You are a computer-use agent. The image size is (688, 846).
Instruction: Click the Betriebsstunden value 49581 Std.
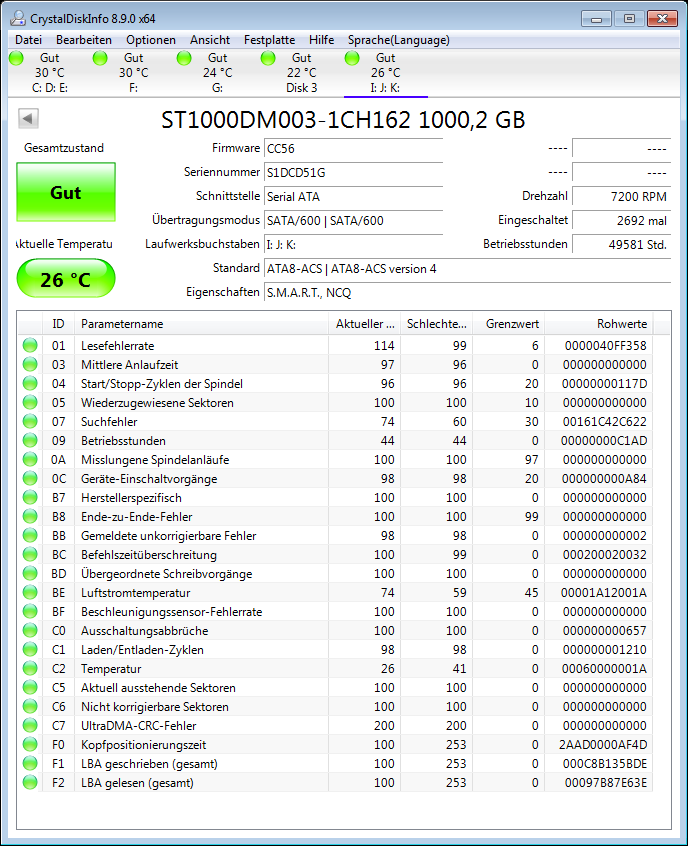point(621,244)
